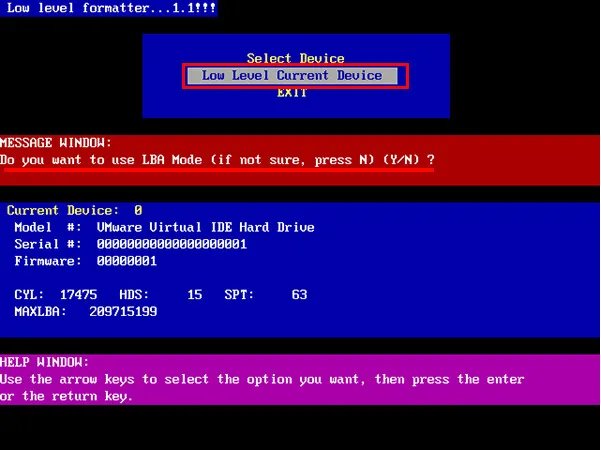Click the SPT value 63
Image resolution: width=601 pixels, height=450 pixels.
click(299, 295)
